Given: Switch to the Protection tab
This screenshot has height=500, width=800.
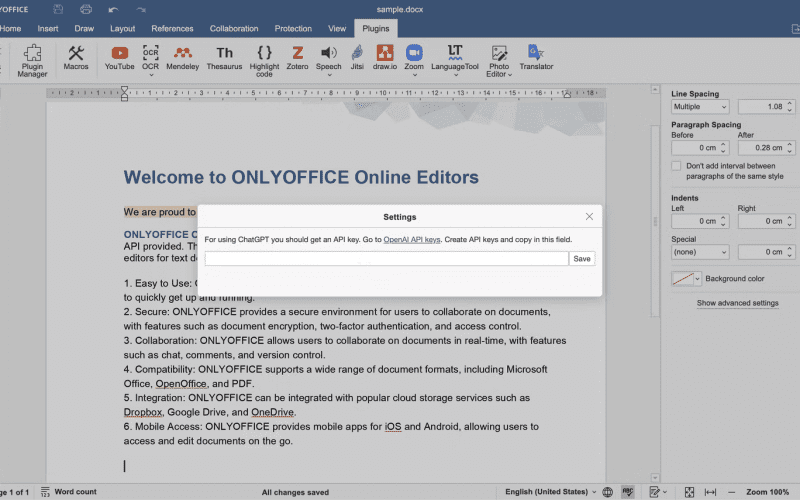Looking at the screenshot, I should [x=293, y=29].
